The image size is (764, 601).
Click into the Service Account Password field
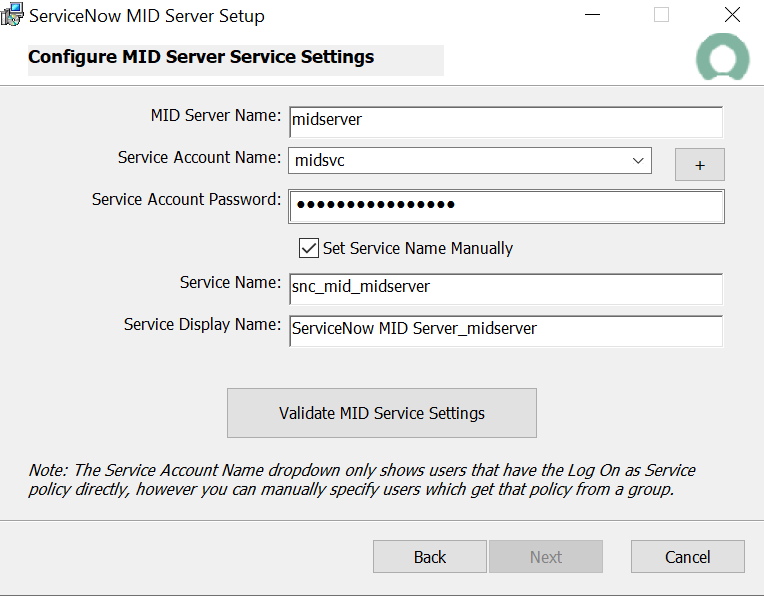(x=506, y=205)
